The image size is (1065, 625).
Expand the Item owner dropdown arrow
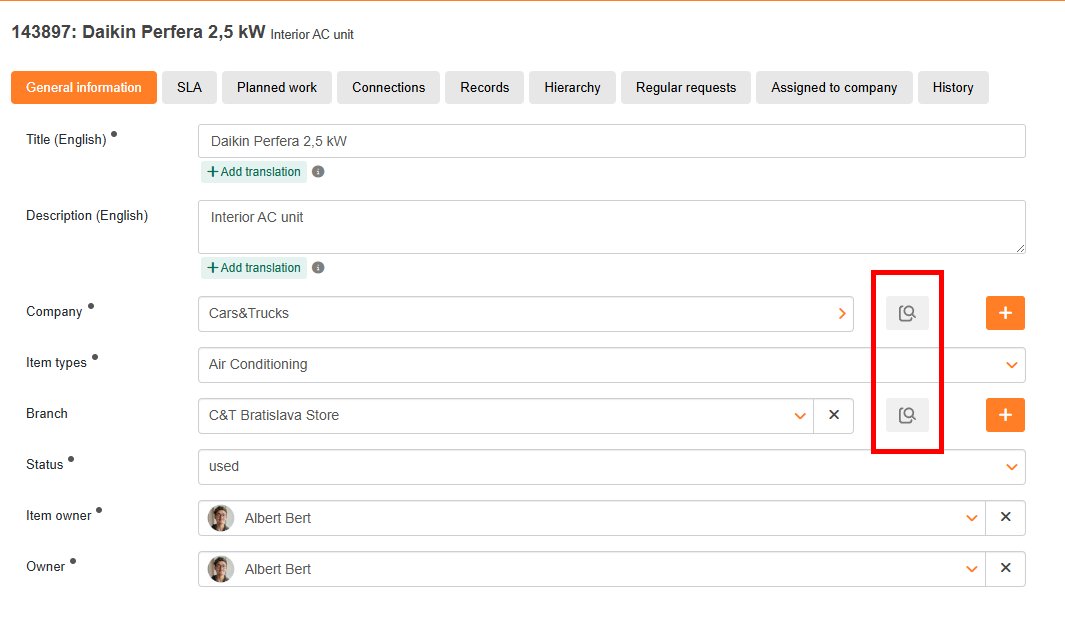click(972, 518)
